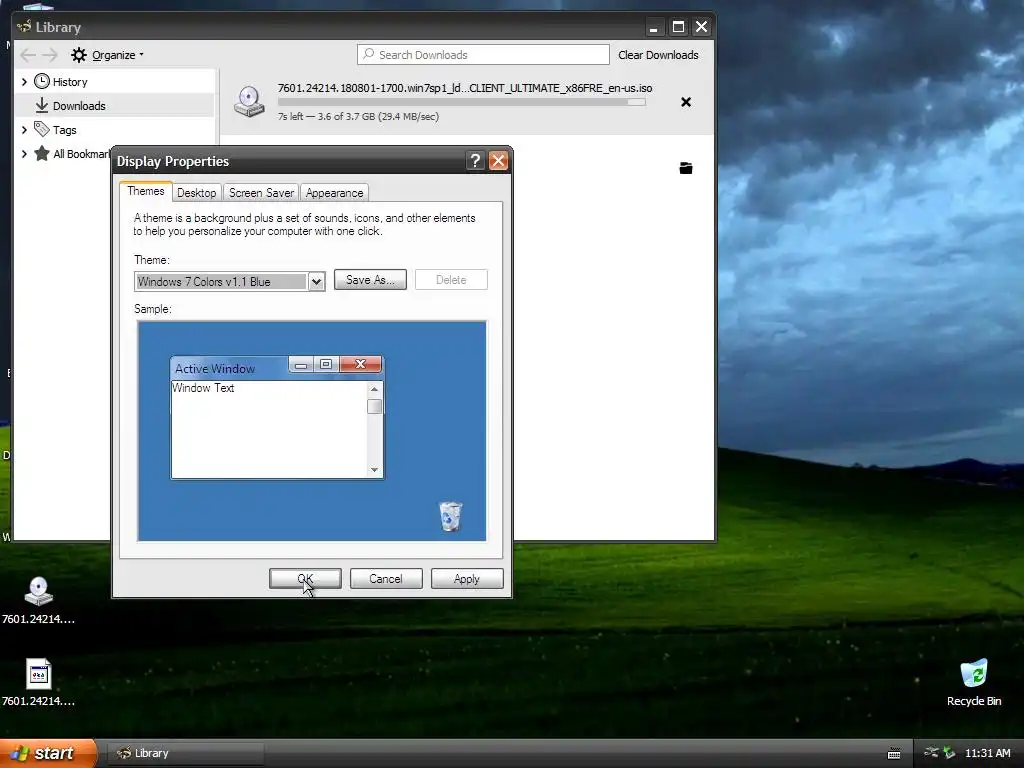Click the on-screen keyboard tray icon
The image size is (1024, 768).
[894, 753]
